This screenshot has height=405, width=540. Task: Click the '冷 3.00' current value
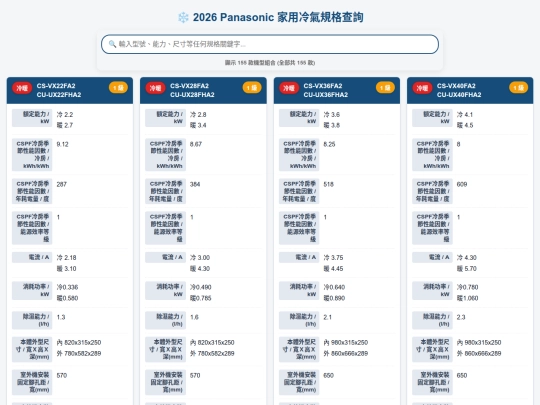[x=200, y=258]
